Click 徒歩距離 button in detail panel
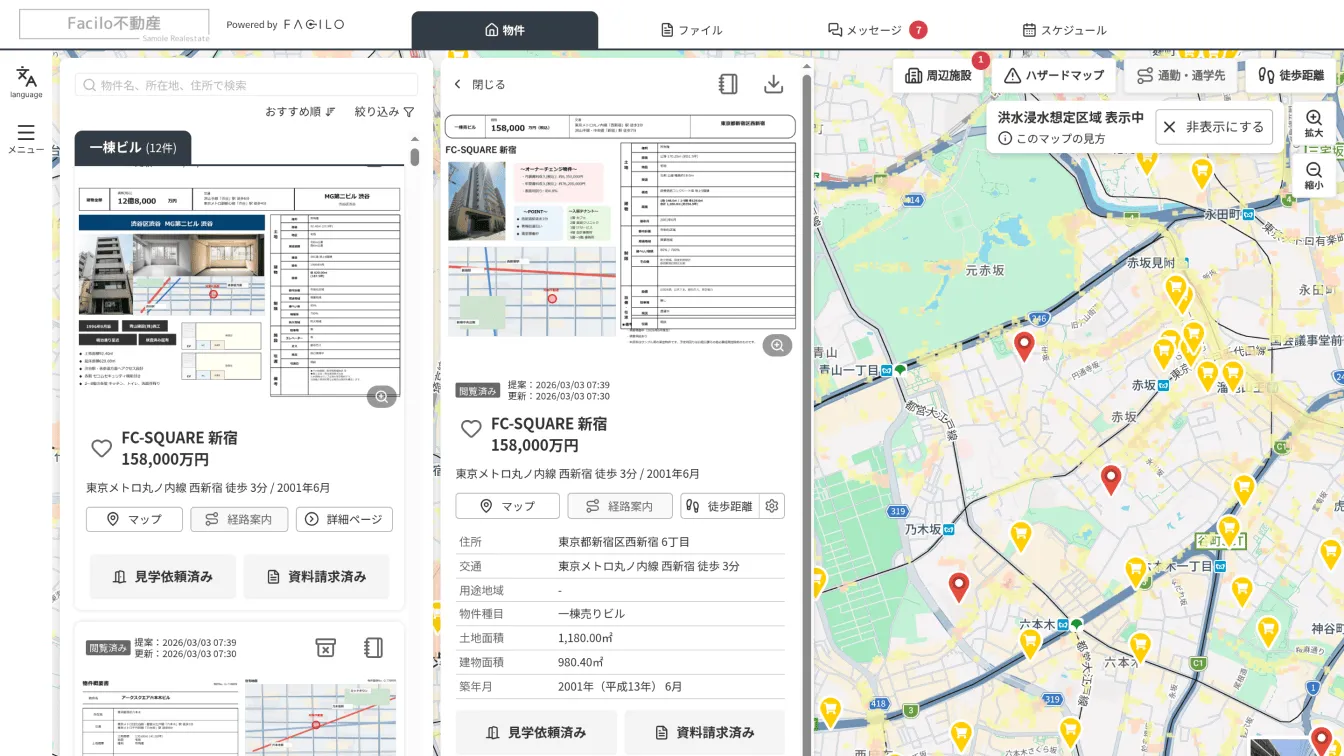The height and width of the screenshot is (756, 1344). point(720,506)
